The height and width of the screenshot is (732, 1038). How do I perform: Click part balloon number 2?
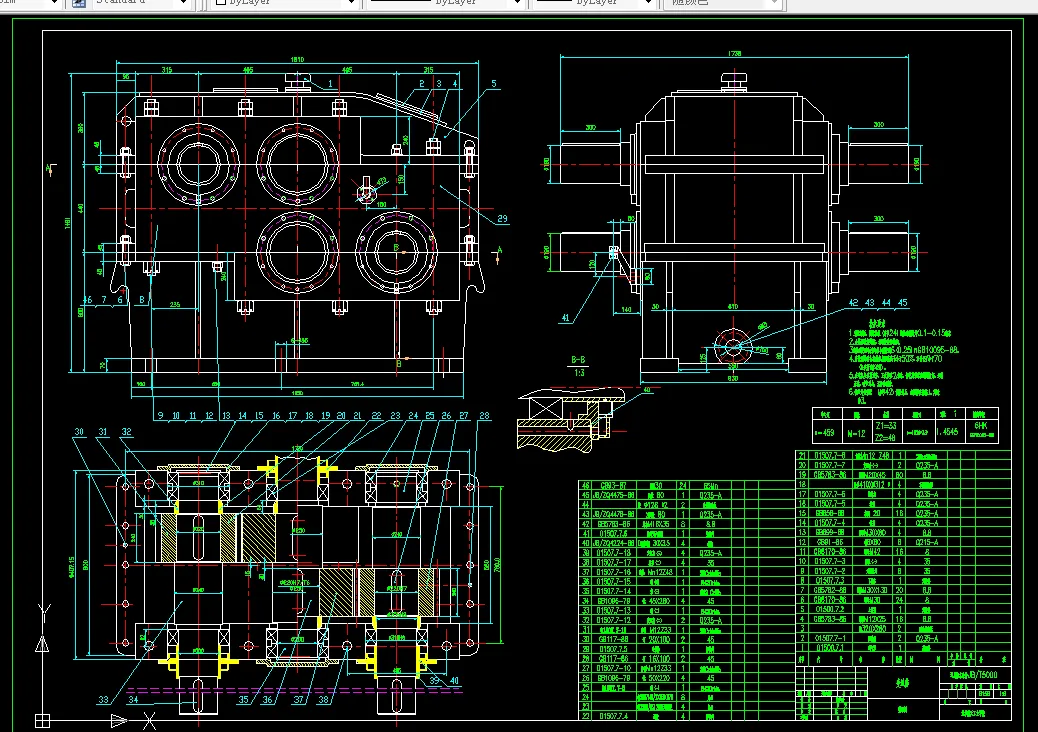(x=422, y=83)
